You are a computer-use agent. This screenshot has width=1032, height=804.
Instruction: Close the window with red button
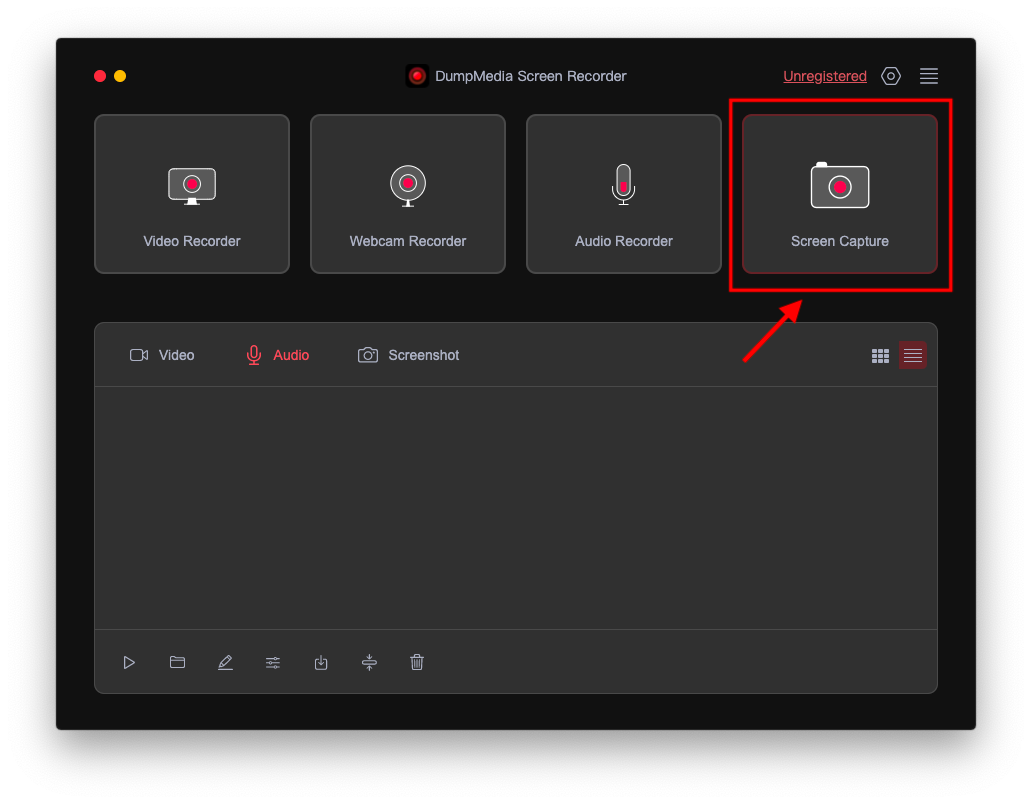pyautogui.click(x=100, y=76)
